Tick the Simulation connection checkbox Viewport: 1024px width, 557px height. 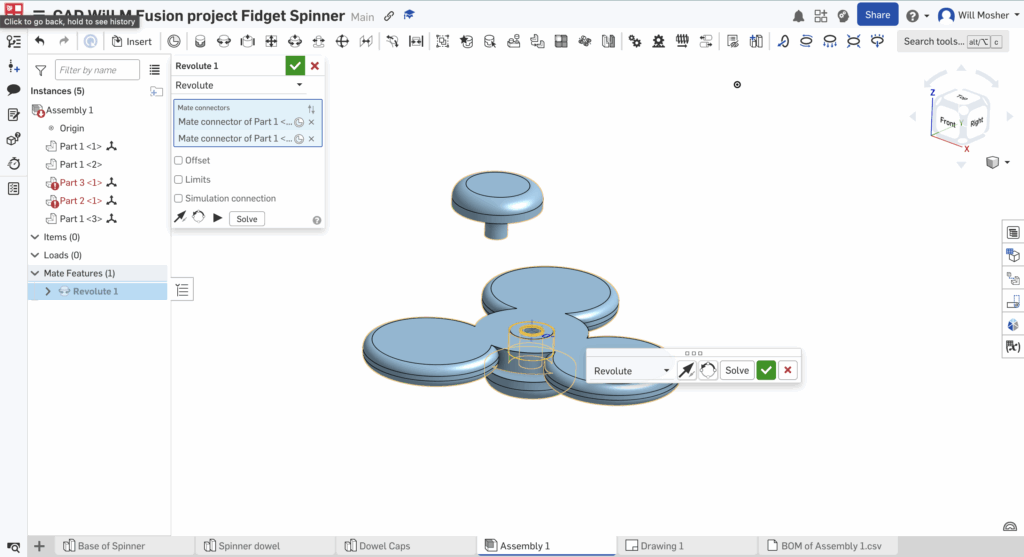coord(178,198)
